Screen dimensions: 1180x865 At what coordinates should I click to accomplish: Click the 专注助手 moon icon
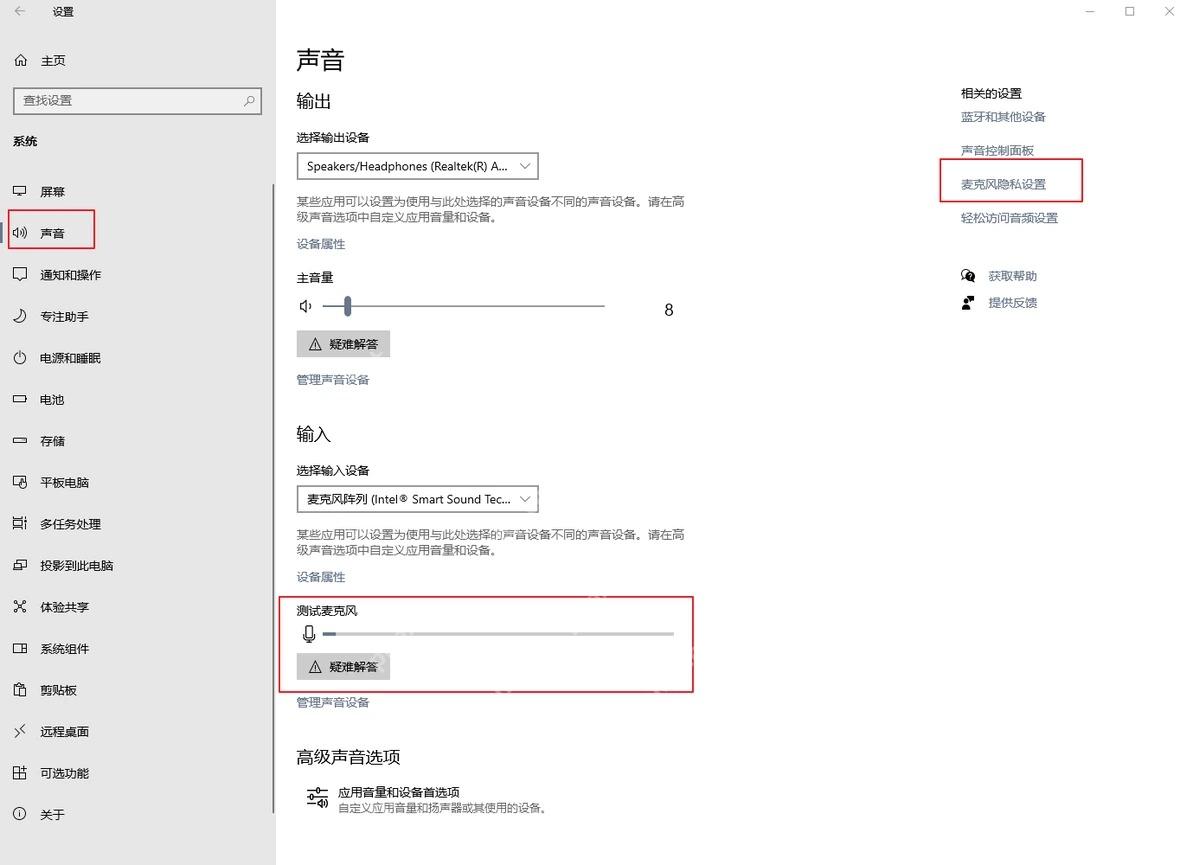20,316
